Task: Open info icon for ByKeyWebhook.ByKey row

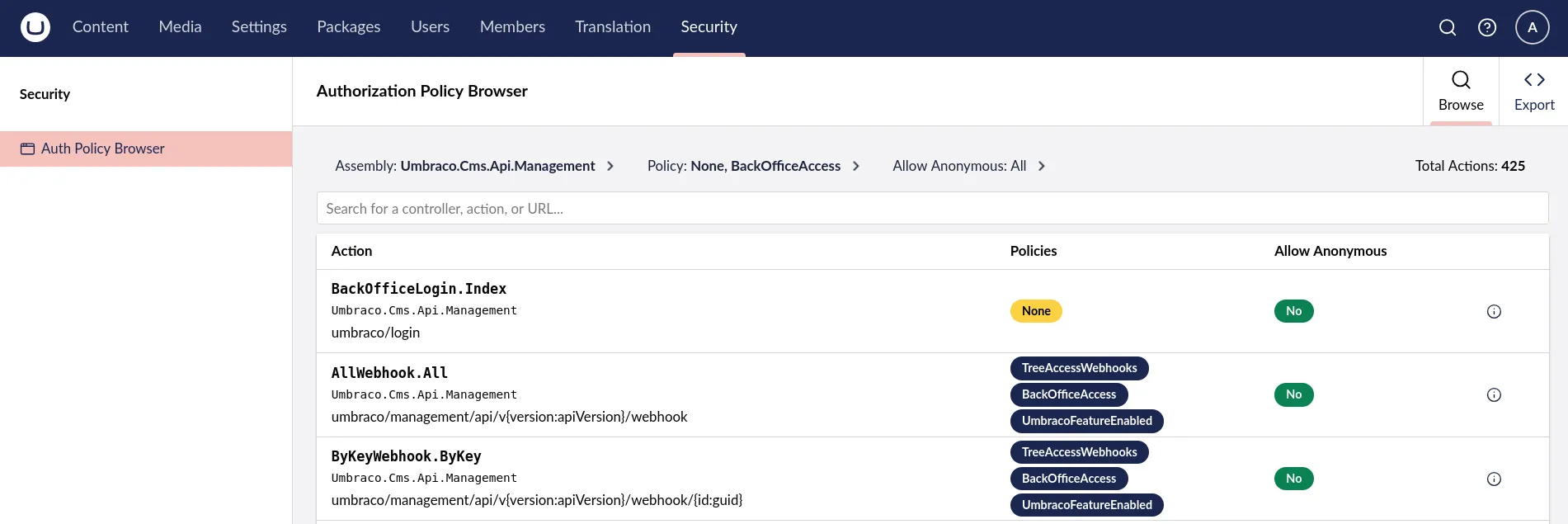Action: click(x=1494, y=479)
